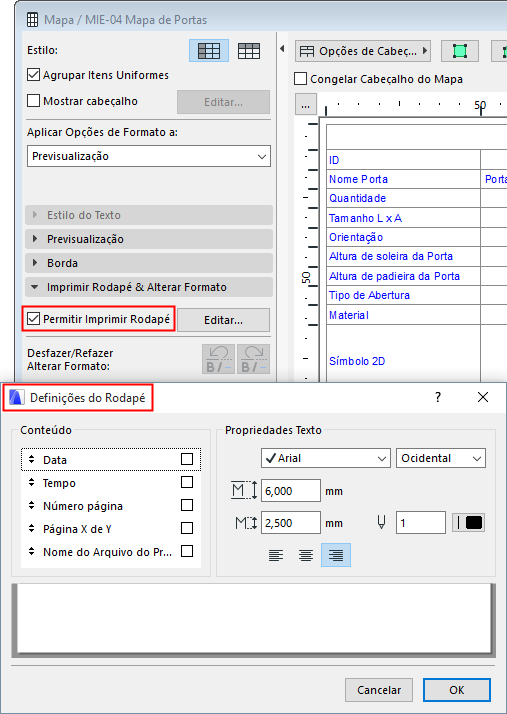Confirm footer settings with OK
This screenshot has width=507, height=714.
coord(457,690)
